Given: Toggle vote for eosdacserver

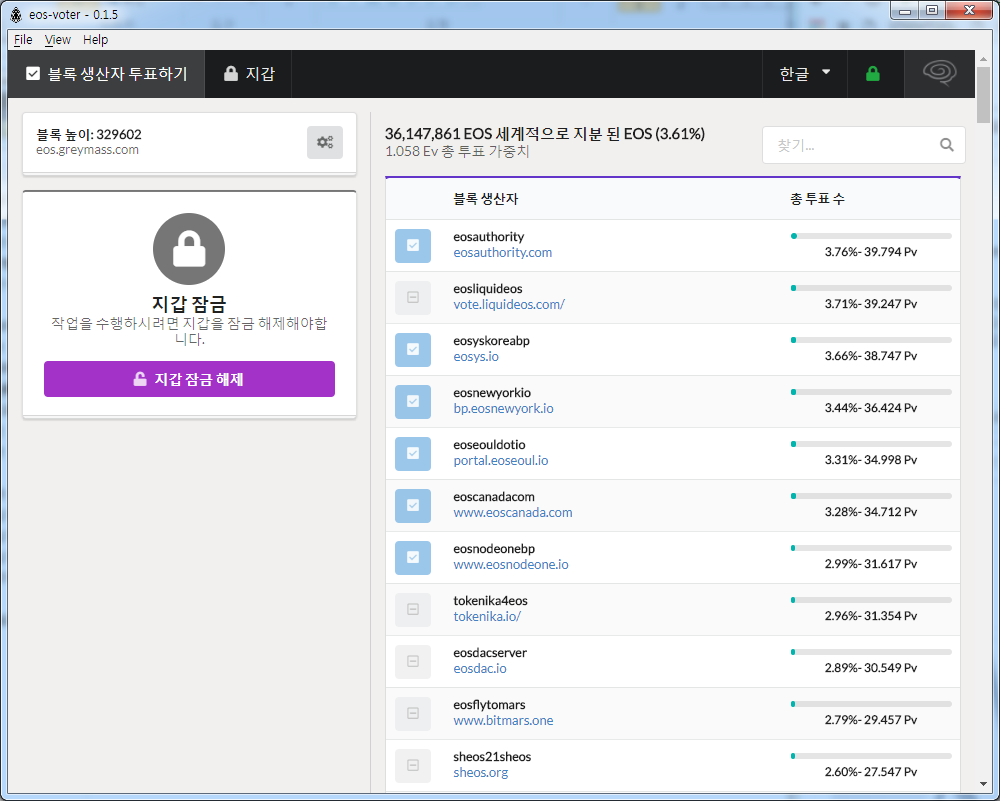Looking at the screenshot, I should click(413, 661).
